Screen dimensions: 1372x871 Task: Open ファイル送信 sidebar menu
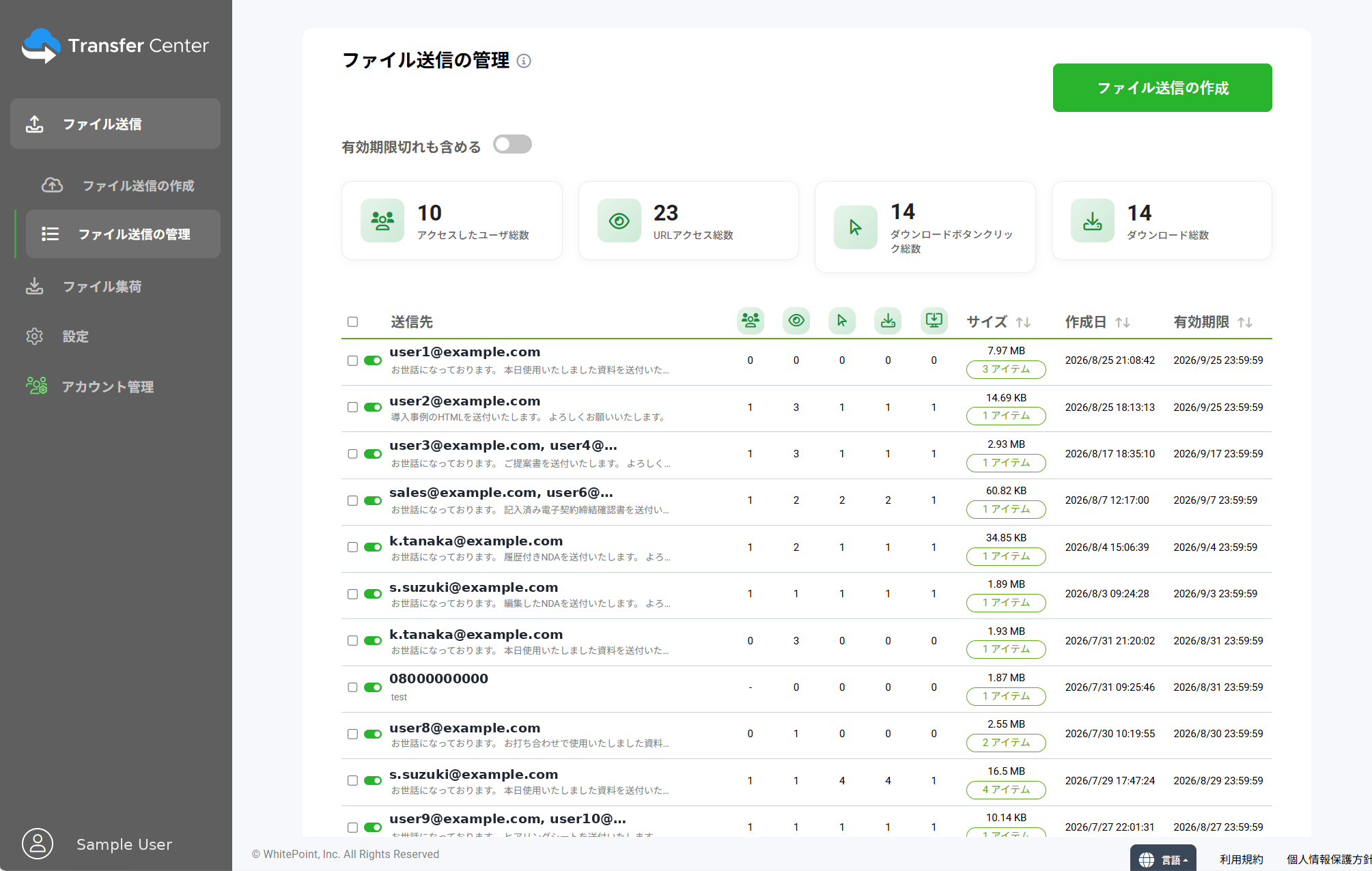(115, 124)
